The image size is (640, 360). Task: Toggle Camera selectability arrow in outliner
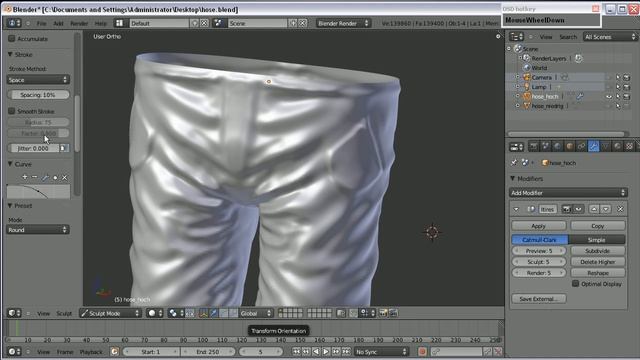pyautogui.click(x=618, y=78)
